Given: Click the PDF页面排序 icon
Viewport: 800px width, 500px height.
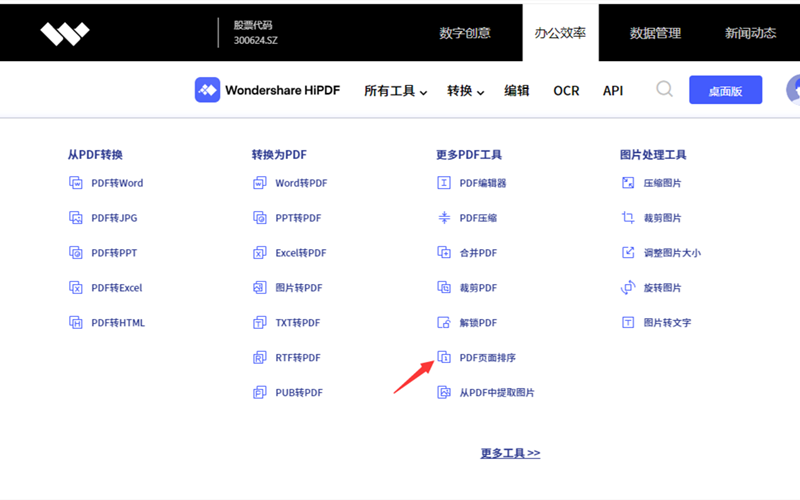Looking at the screenshot, I should coord(444,358).
